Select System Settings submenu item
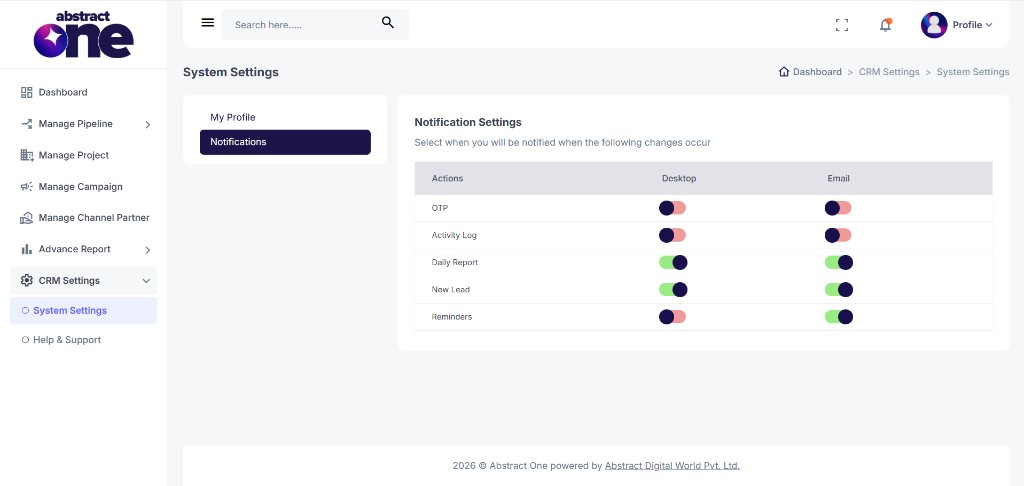1024x486 pixels. (x=84, y=310)
